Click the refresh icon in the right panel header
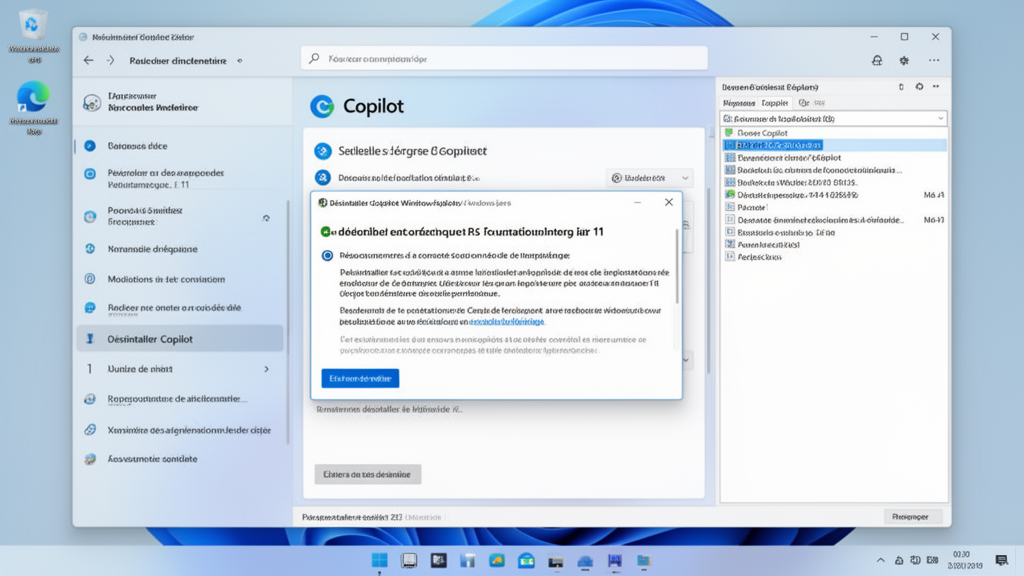The image size is (1024, 576). 920,86
